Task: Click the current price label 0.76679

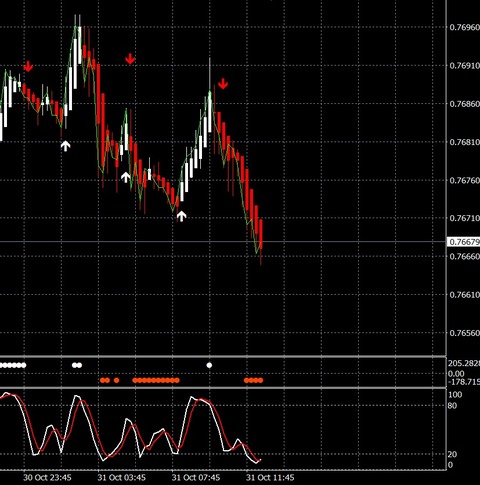Action: tap(464, 242)
